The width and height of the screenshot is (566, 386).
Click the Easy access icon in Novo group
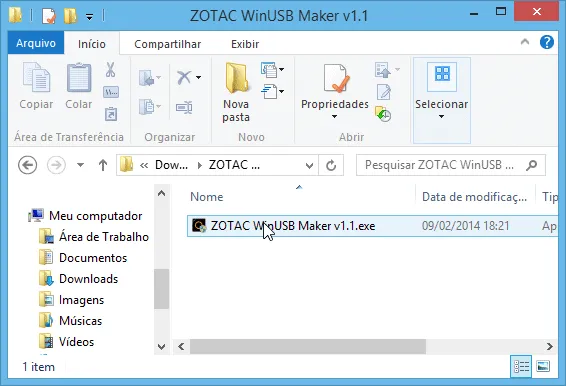pos(269,91)
